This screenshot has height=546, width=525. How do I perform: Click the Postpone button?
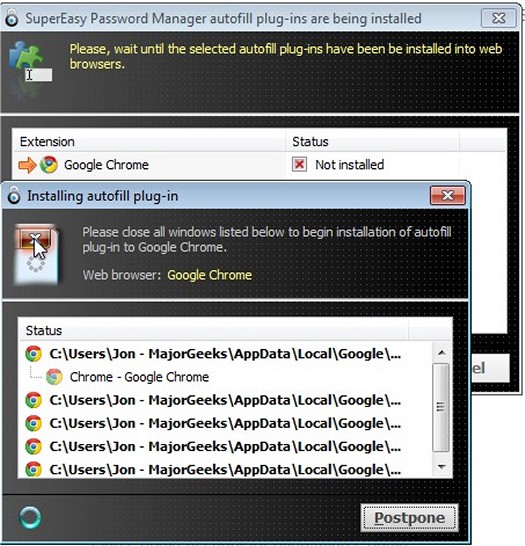[x=409, y=517]
